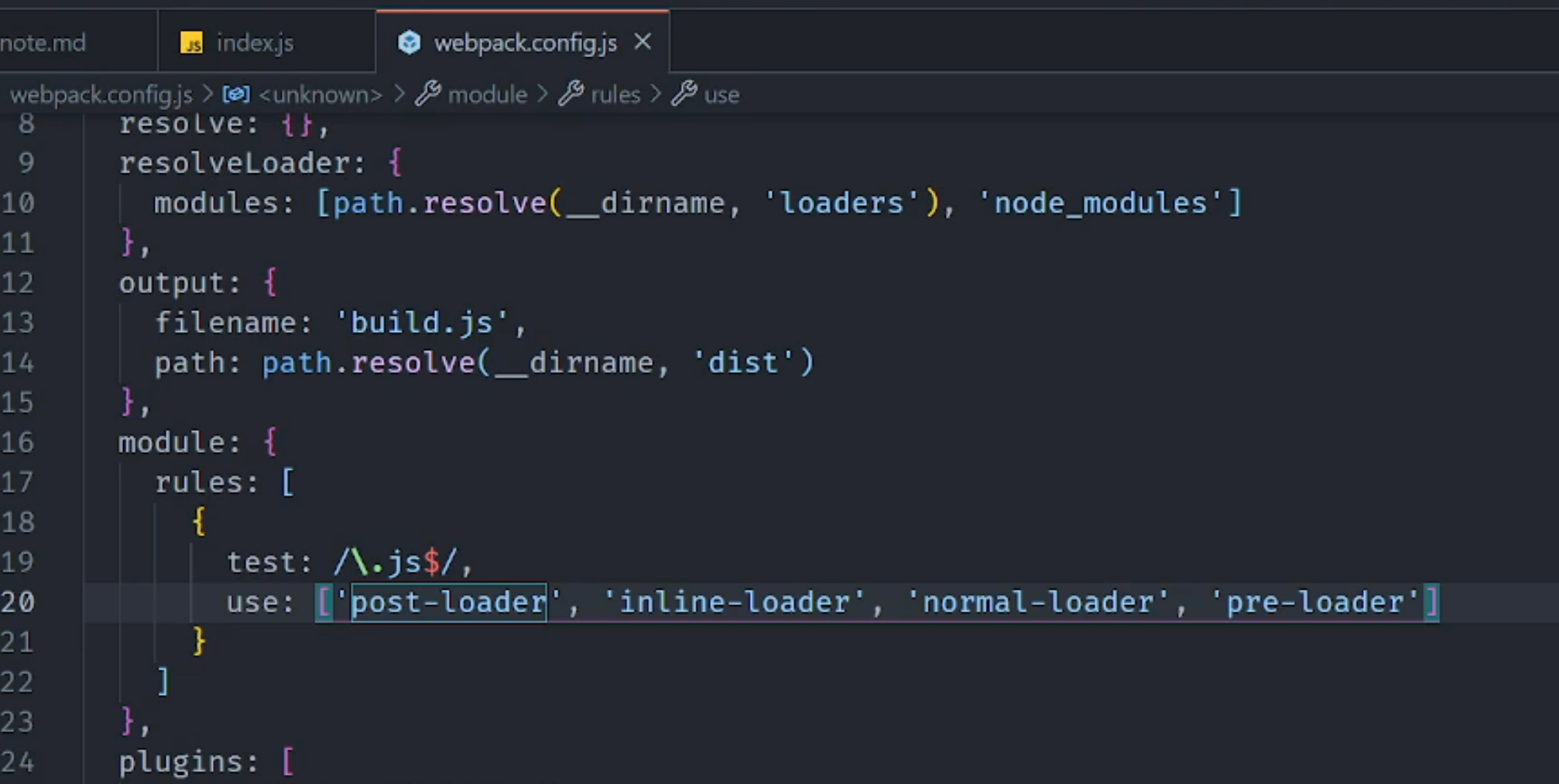Viewport: 1559px width, 784px height.
Task: Open the webpack.config.js breadcrumb item
Action: tap(101, 94)
